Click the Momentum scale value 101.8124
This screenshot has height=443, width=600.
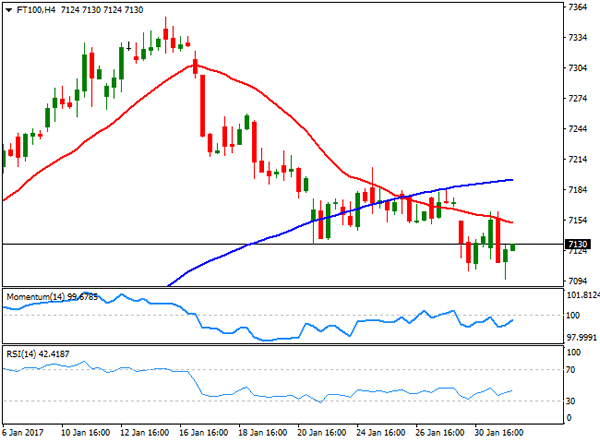pos(583,295)
